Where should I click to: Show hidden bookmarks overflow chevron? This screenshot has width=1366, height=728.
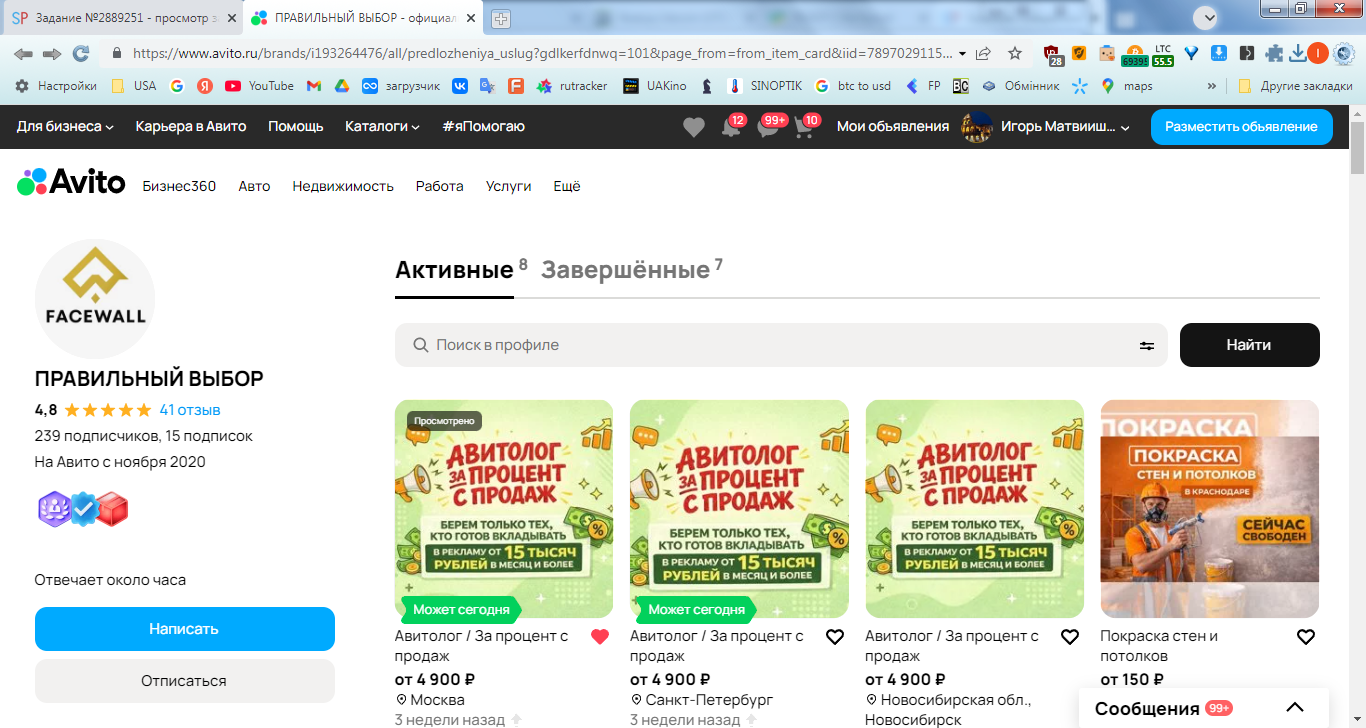coord(1212,86)
